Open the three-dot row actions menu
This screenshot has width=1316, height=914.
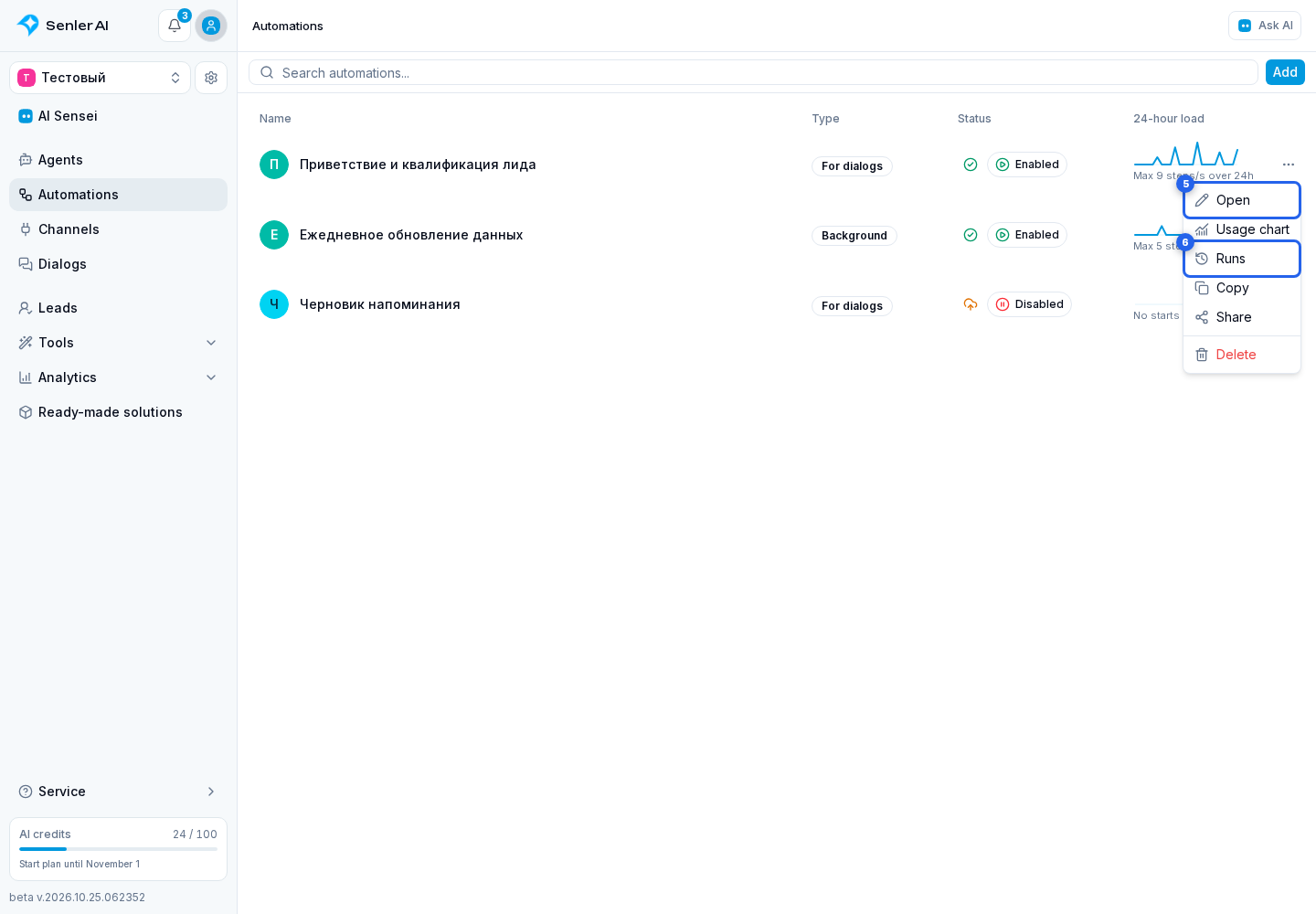click(1289, 165)
